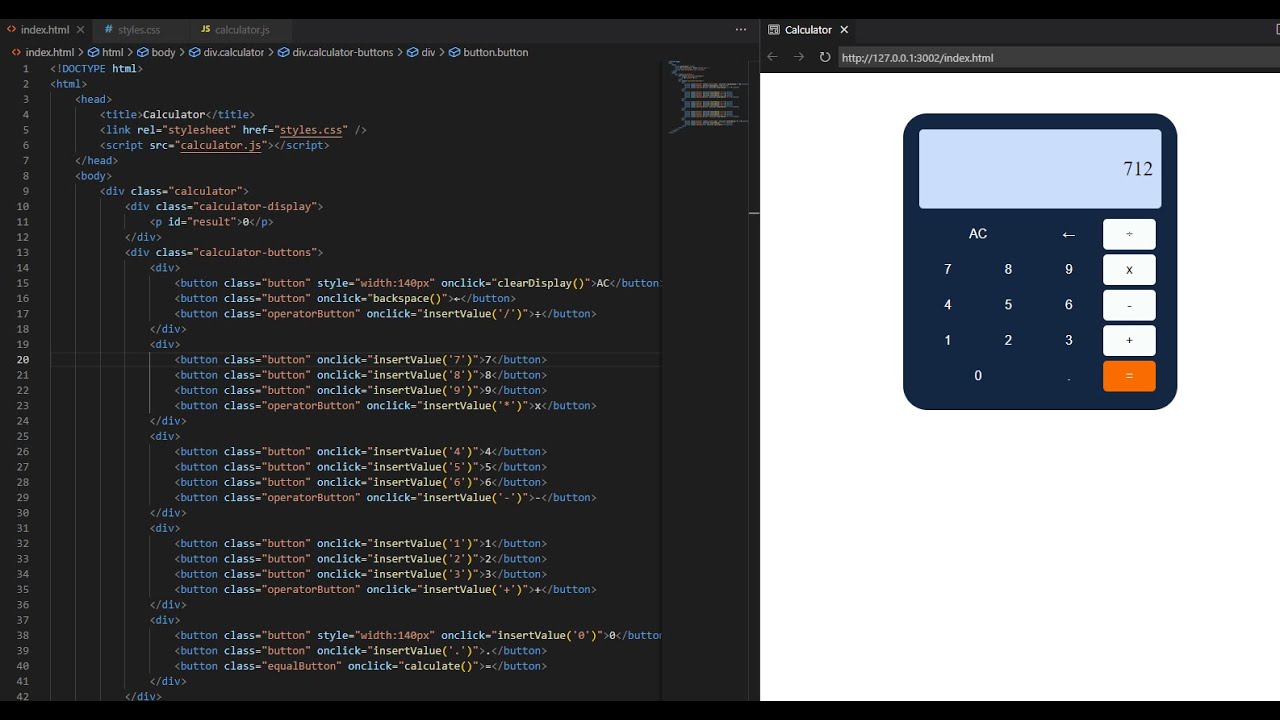Open the editor more actions ellipsis menu
1280x720 pixels.
click(x=741, y=30)
